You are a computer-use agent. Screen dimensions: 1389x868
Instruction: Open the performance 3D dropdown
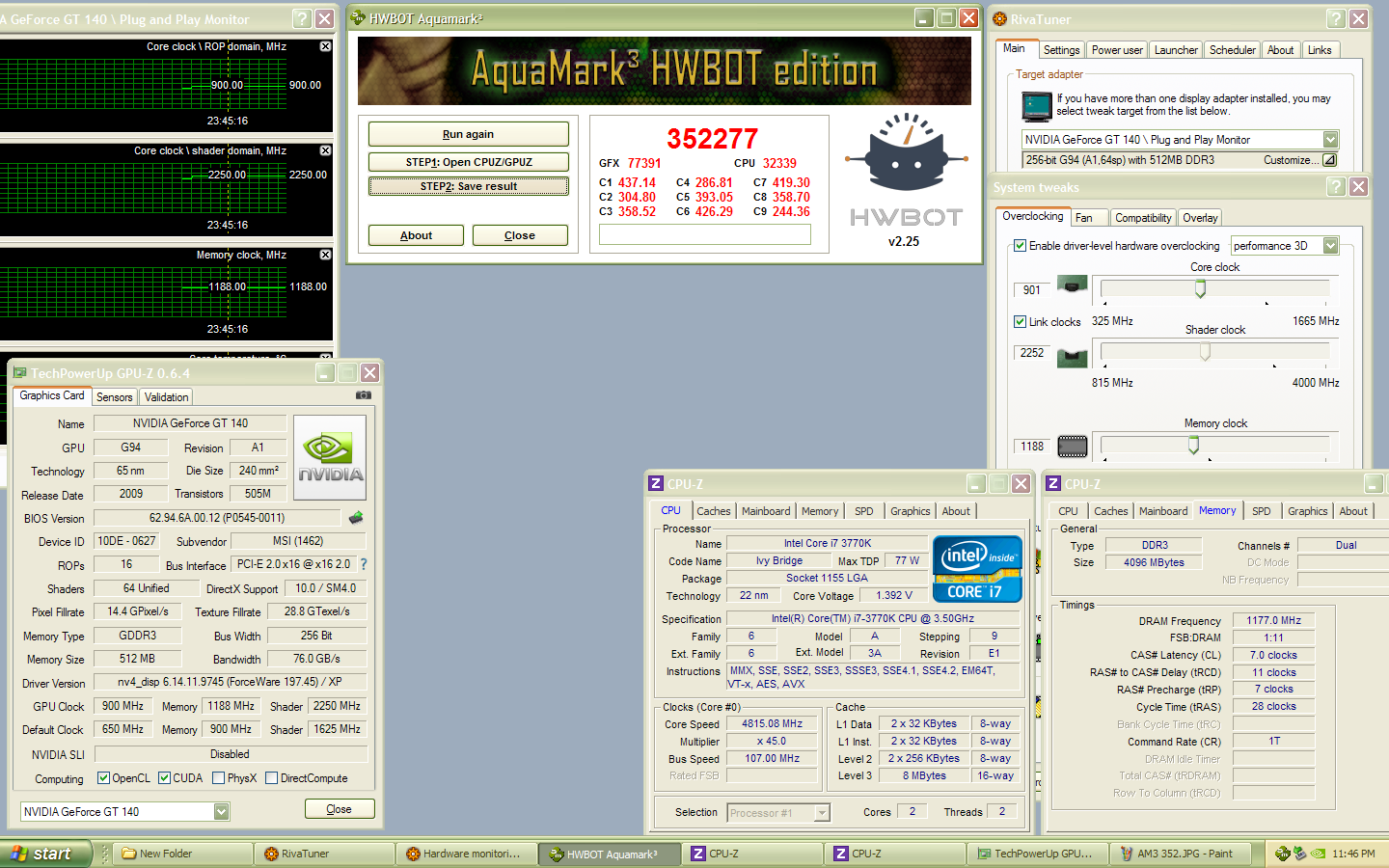(1330, 246)
